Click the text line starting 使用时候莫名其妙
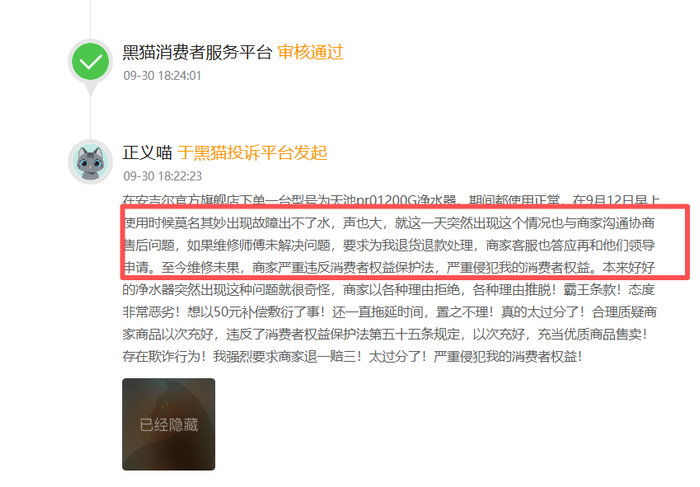Screen dimensions: 700x487 point(389,222)
